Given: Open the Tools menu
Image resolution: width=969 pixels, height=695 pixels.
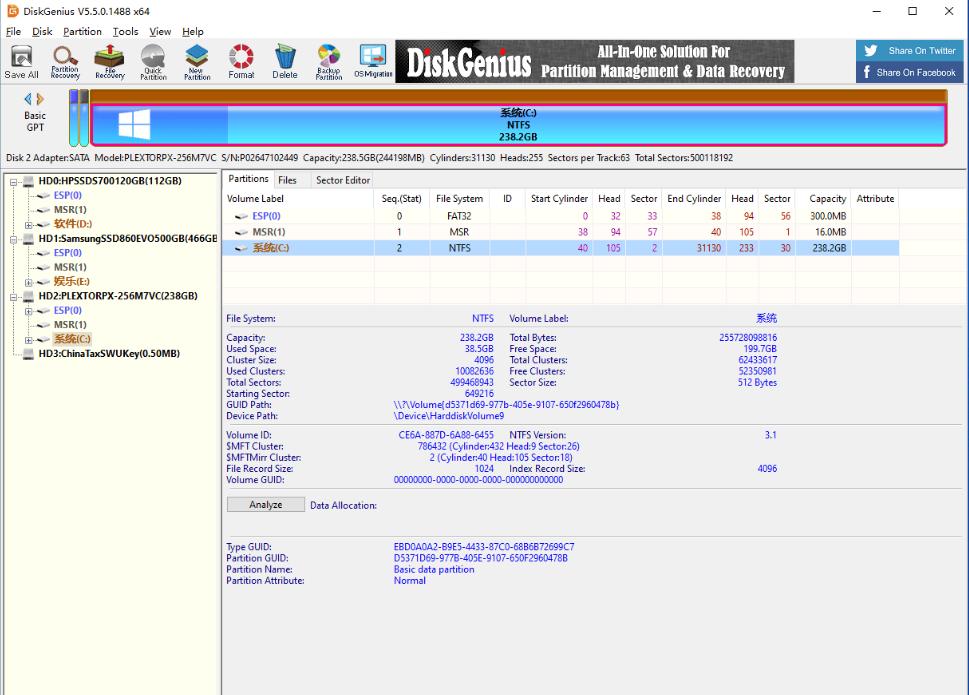Looking at the screenshot, I should click(125, 31).
